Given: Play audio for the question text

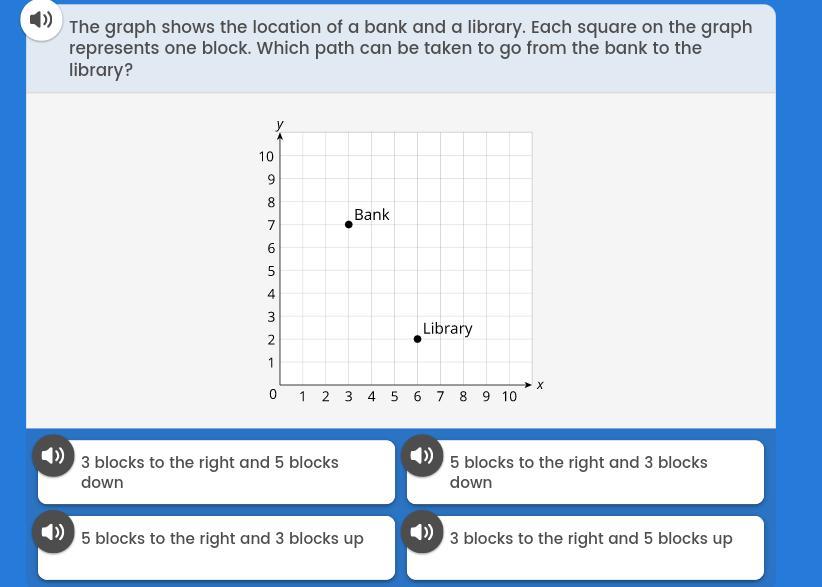Looking at the screenshot, I should 41,20.
